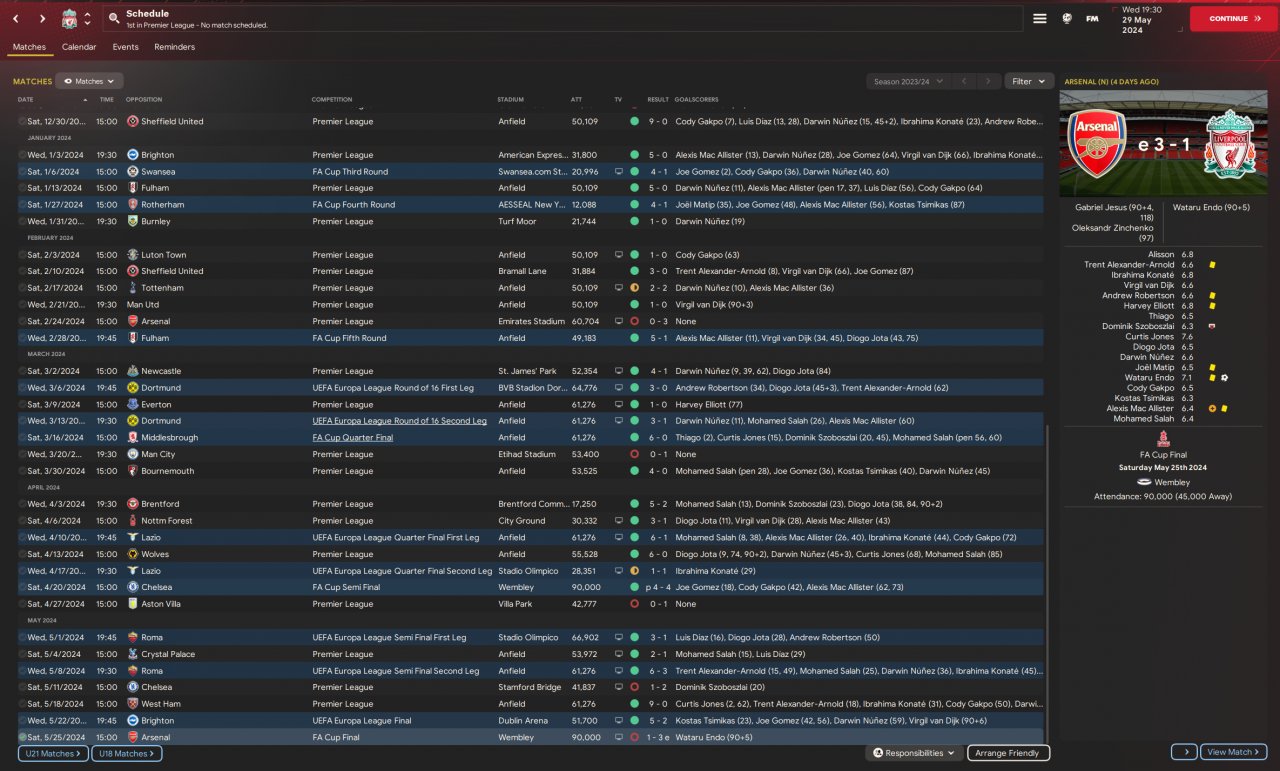The height and width of the screenshot is (771, 1280).
Task: Toggle reminder circle for Brentford 4/3/2024 match
Action: 22,504
